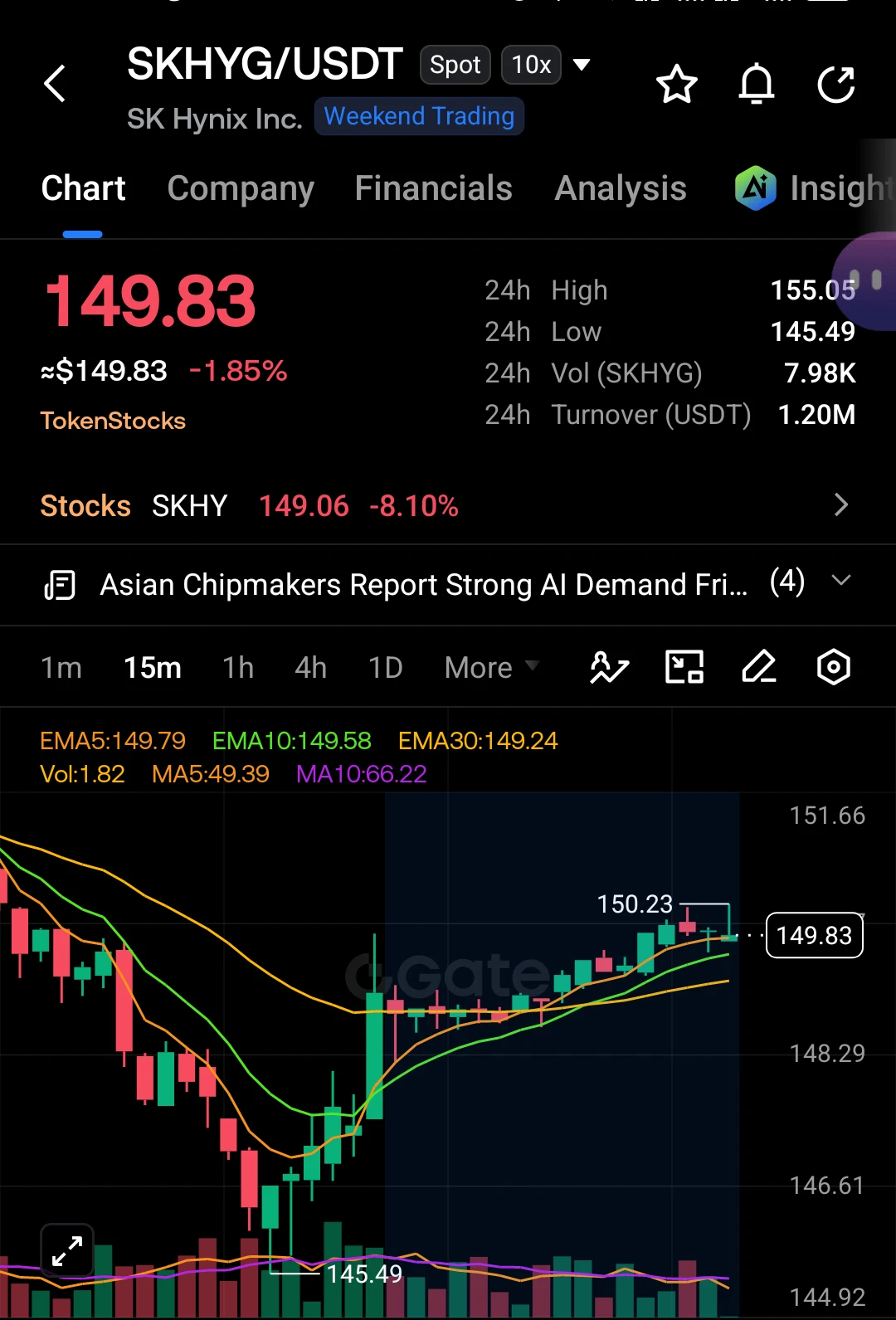The width and height of the screenshot is (896, 1320).
Task: Tap the news document icon
Action: click(60, 585)
